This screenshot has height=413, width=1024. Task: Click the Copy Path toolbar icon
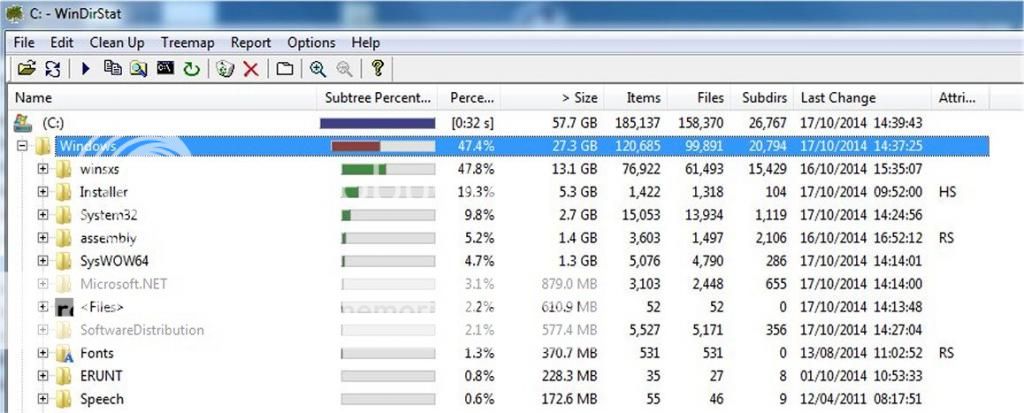click(113, 68)
